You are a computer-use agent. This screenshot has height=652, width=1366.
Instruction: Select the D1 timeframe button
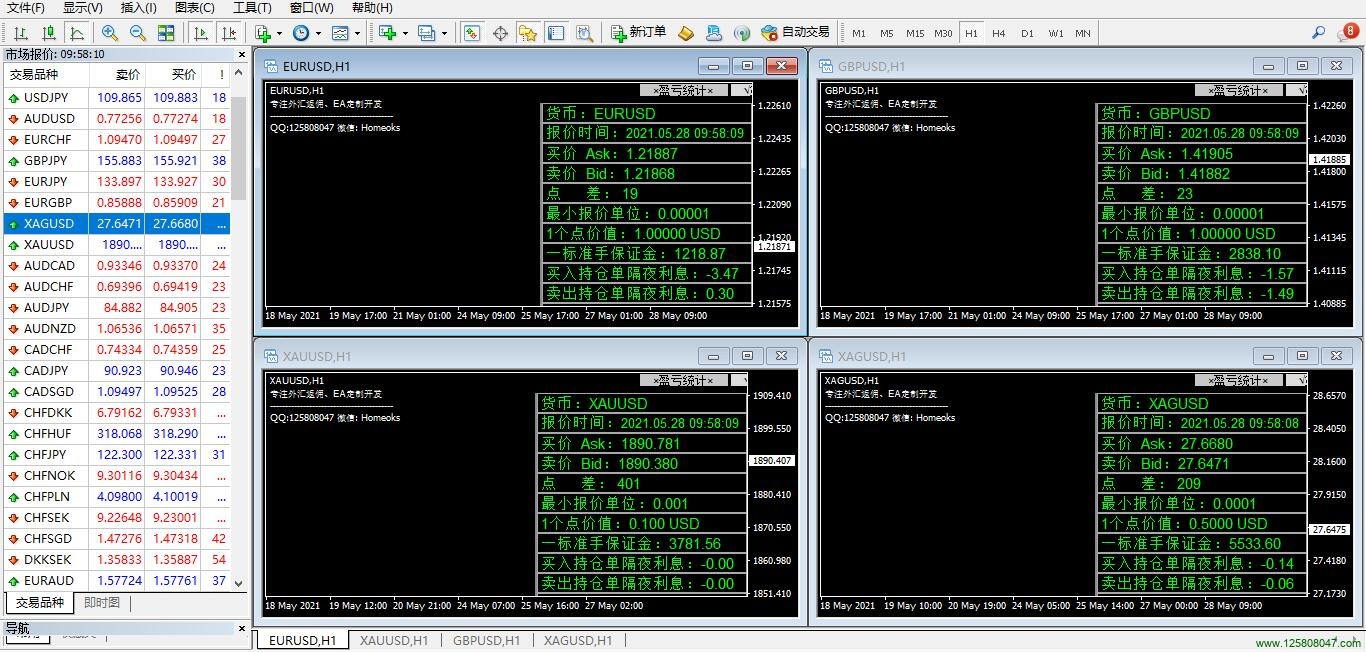1027,33
